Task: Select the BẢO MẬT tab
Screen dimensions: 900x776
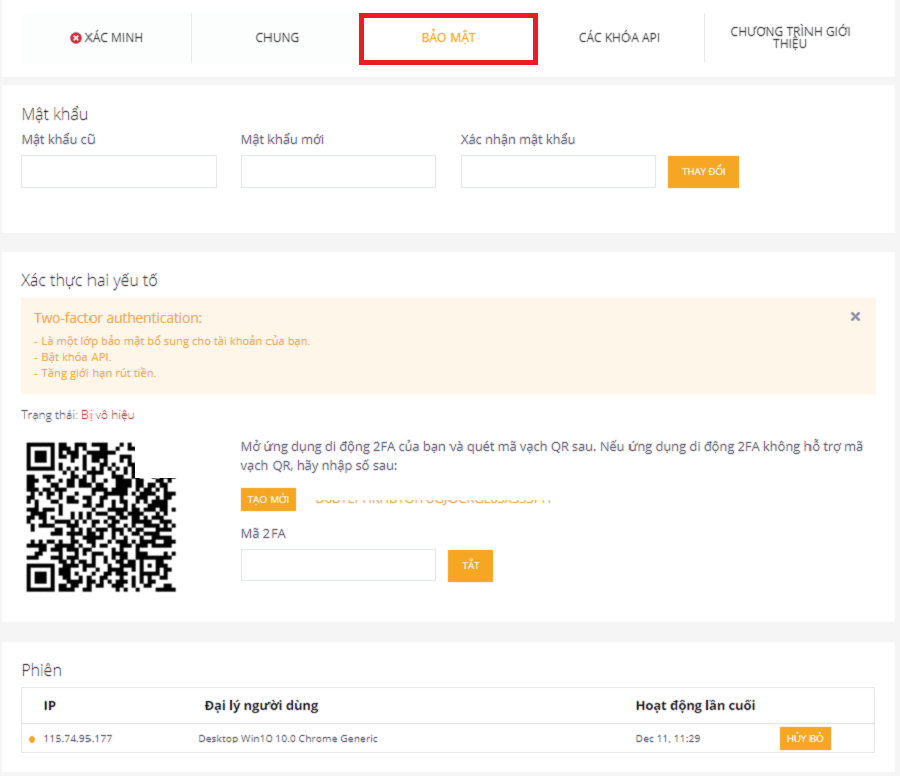Action: click(x=448, y=38)
